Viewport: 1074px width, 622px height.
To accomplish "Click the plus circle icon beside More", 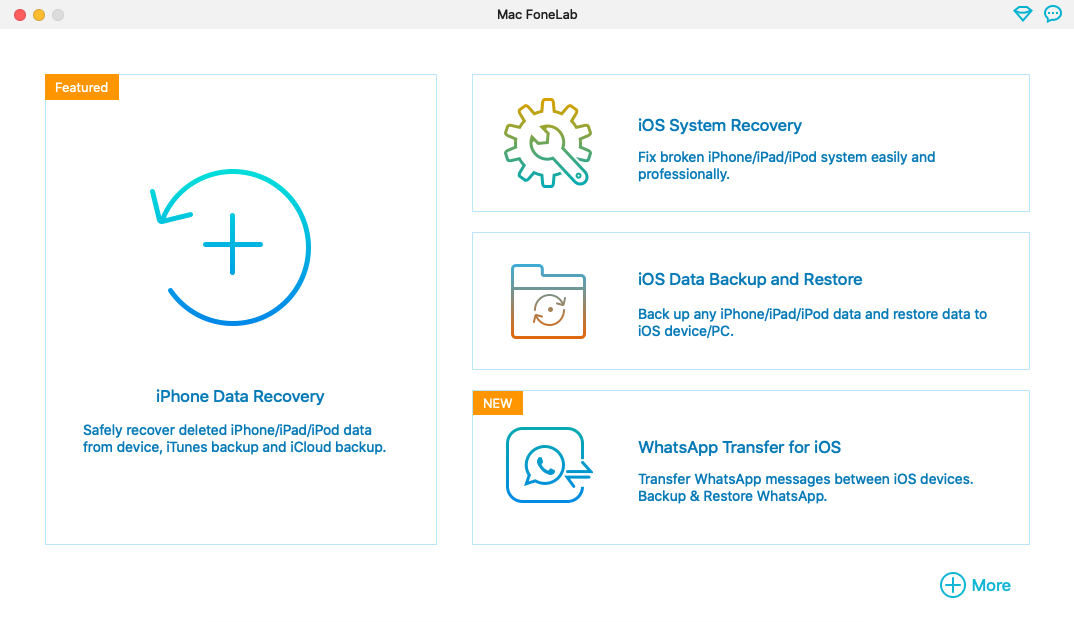I will [952, 585].
